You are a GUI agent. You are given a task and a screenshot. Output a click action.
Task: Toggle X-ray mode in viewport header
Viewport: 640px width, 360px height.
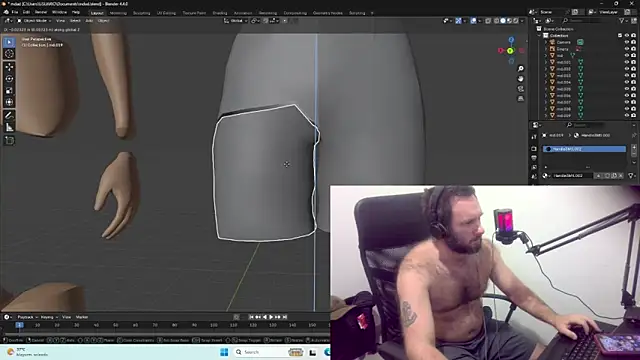488,21
